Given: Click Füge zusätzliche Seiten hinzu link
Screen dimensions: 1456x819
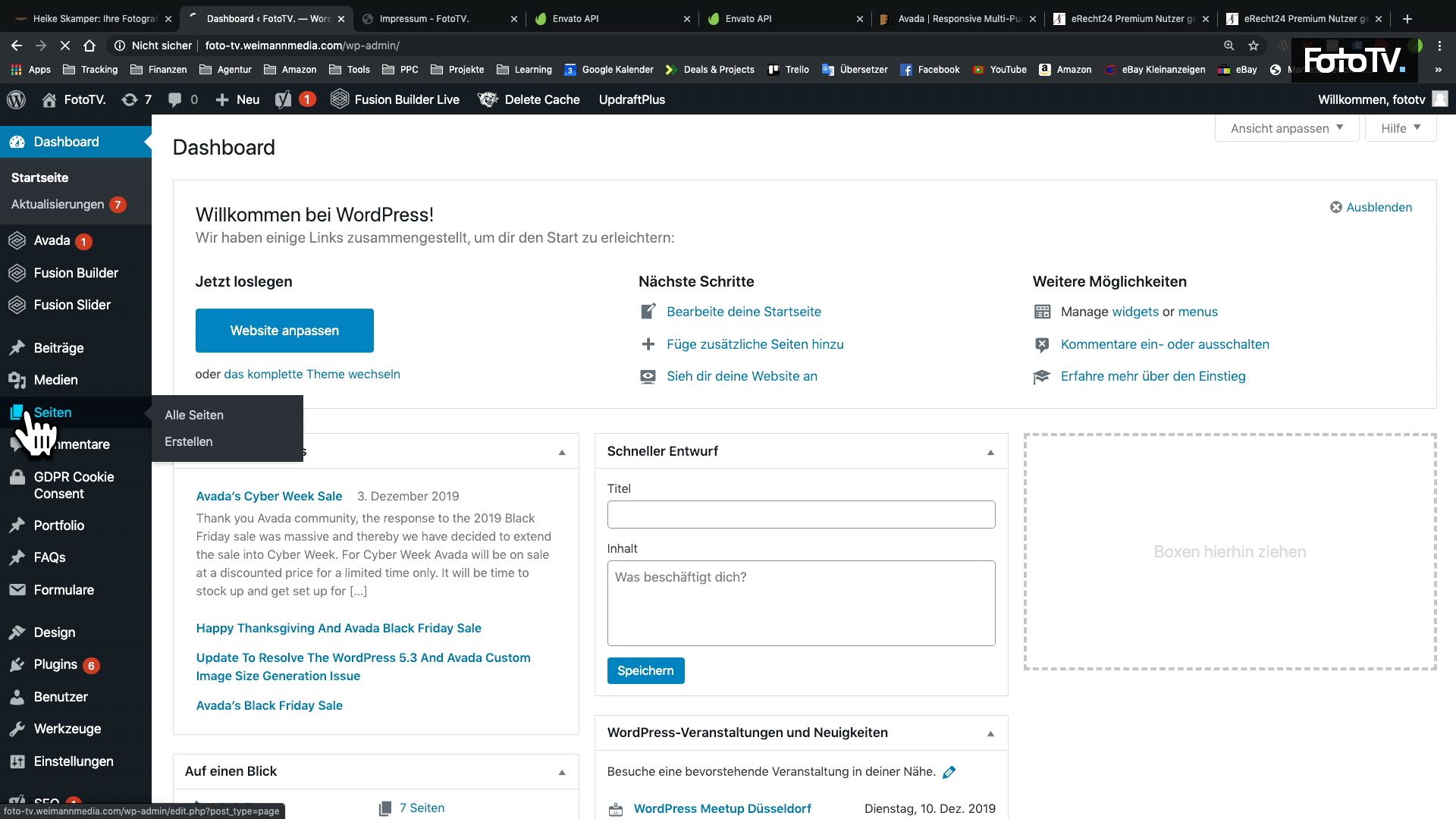Looking at the screenshot, I should (x=755, y=344).
